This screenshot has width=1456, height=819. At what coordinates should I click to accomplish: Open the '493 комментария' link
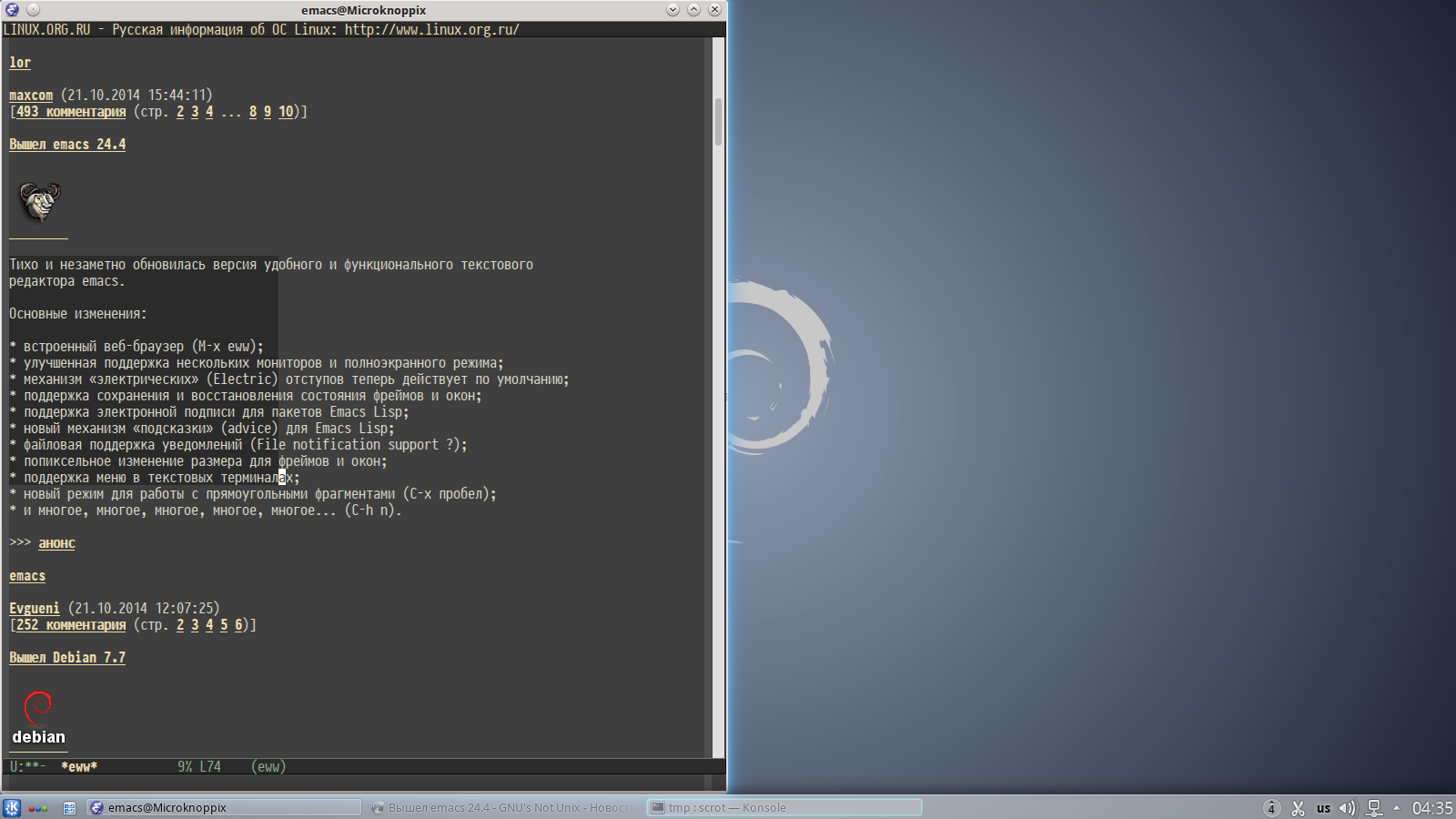tap(71, 111)
